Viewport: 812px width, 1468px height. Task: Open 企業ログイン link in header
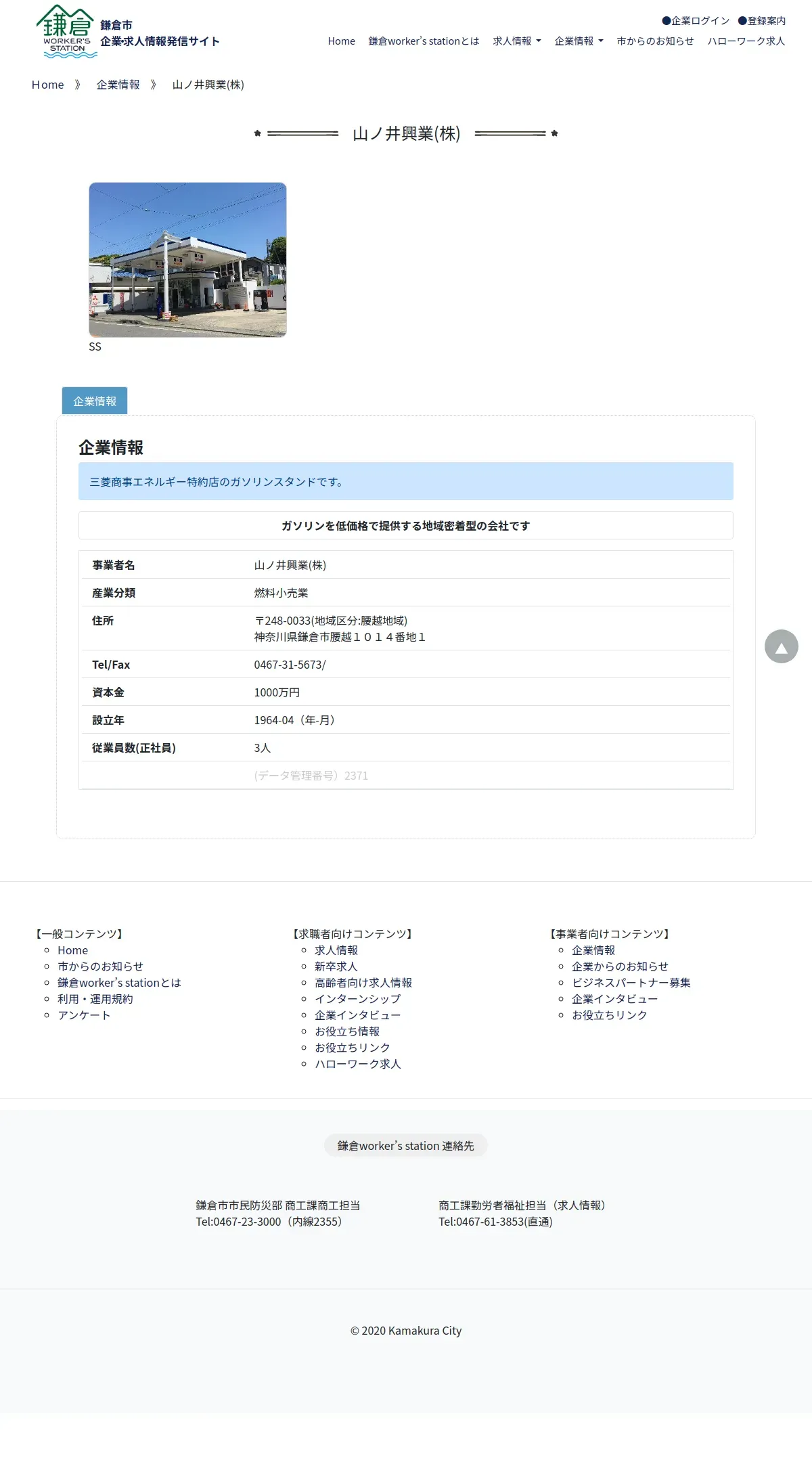click(x=696, y=21)
